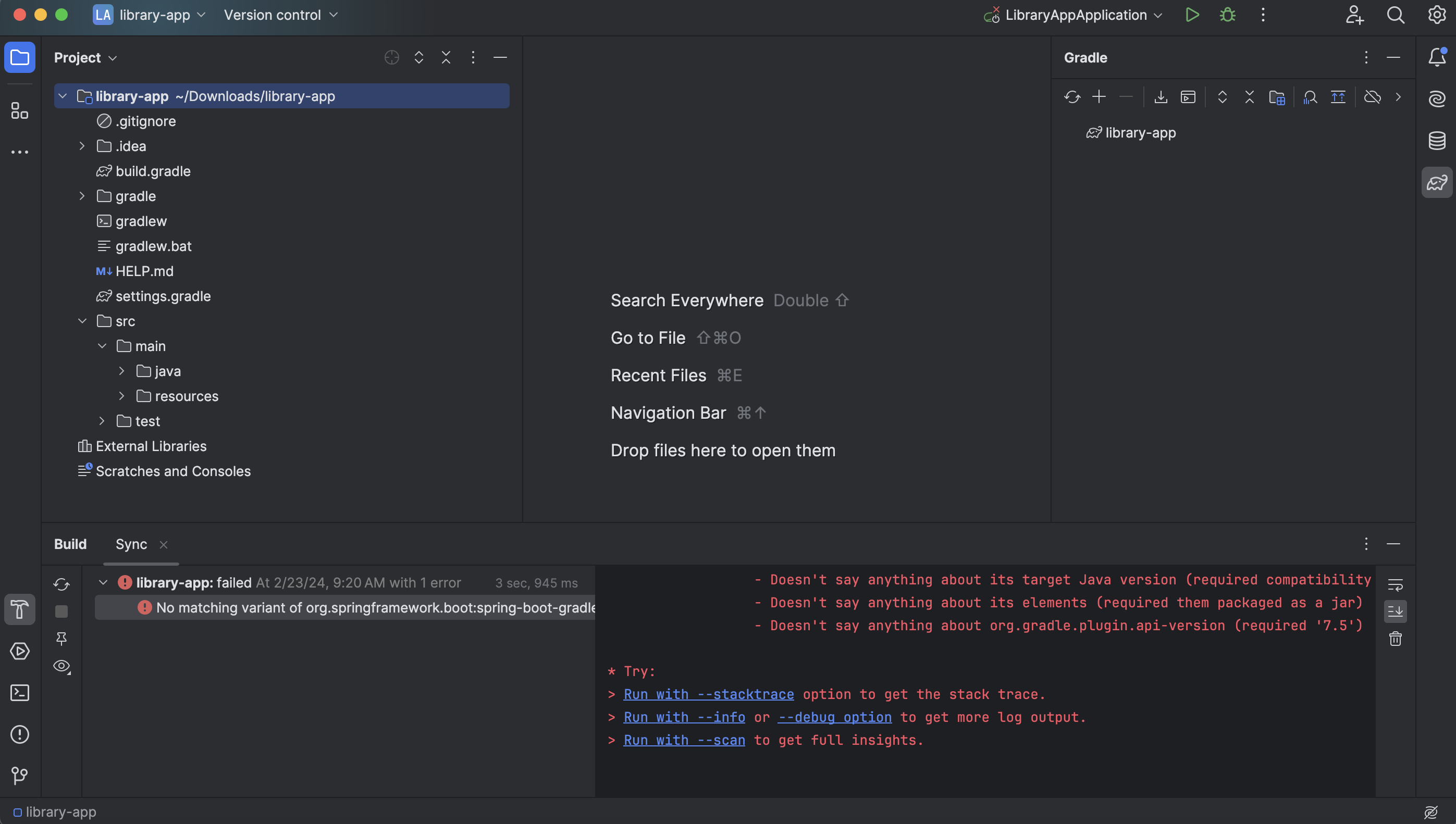The image size is (1456, 824).
Task: Show more tool windows ellipsis
Action: point(20,152)
